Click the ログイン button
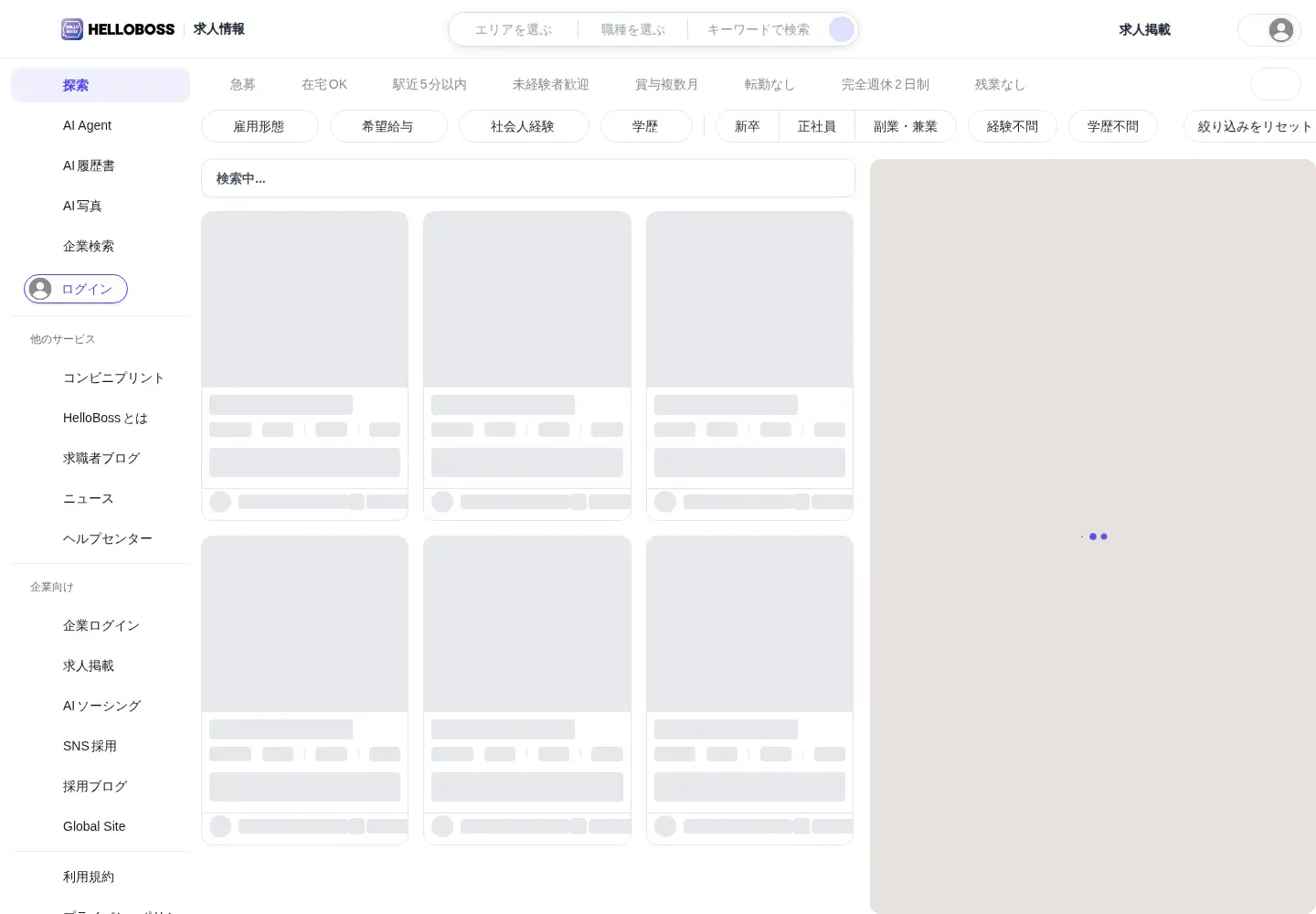Screen dimensions: 1316x914 coord(76,289)
